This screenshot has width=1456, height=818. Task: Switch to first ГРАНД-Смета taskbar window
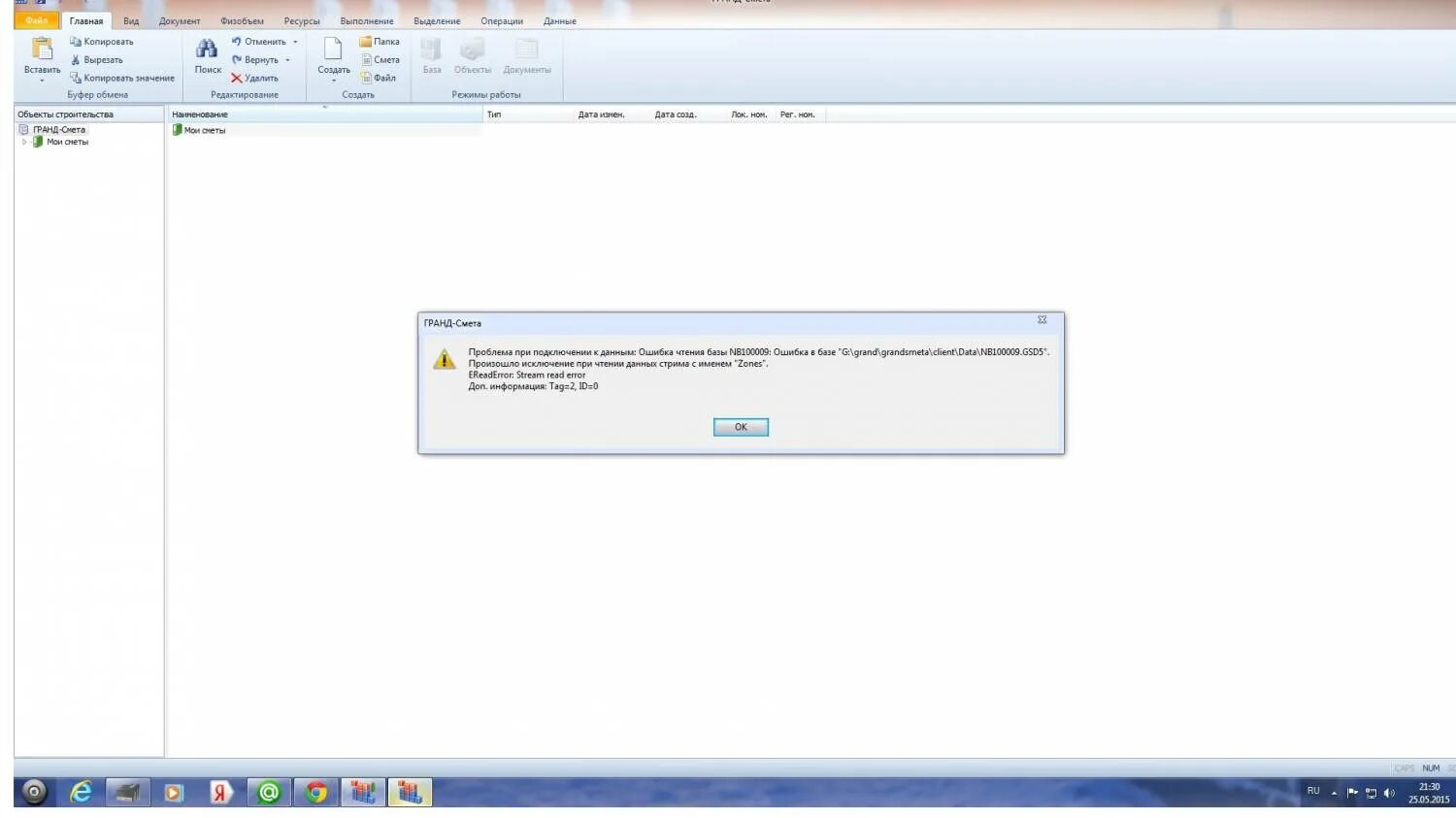pyautogui.click(x=363, y=793)
